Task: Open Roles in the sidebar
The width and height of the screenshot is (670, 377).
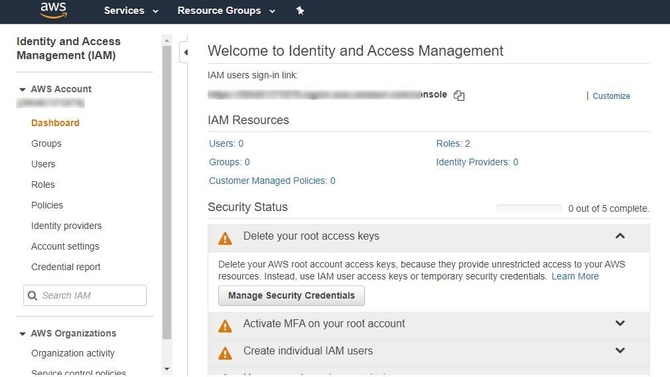Action: [43, 185]
